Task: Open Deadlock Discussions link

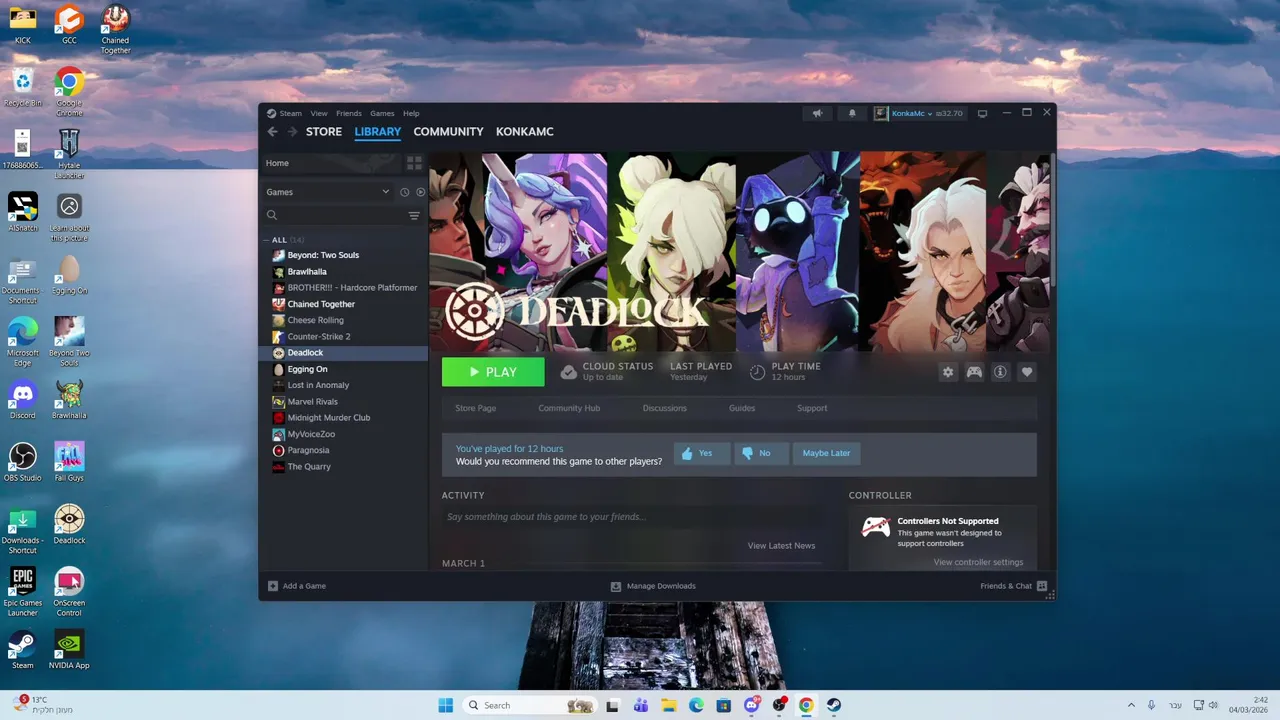Action: pos(665,408)
